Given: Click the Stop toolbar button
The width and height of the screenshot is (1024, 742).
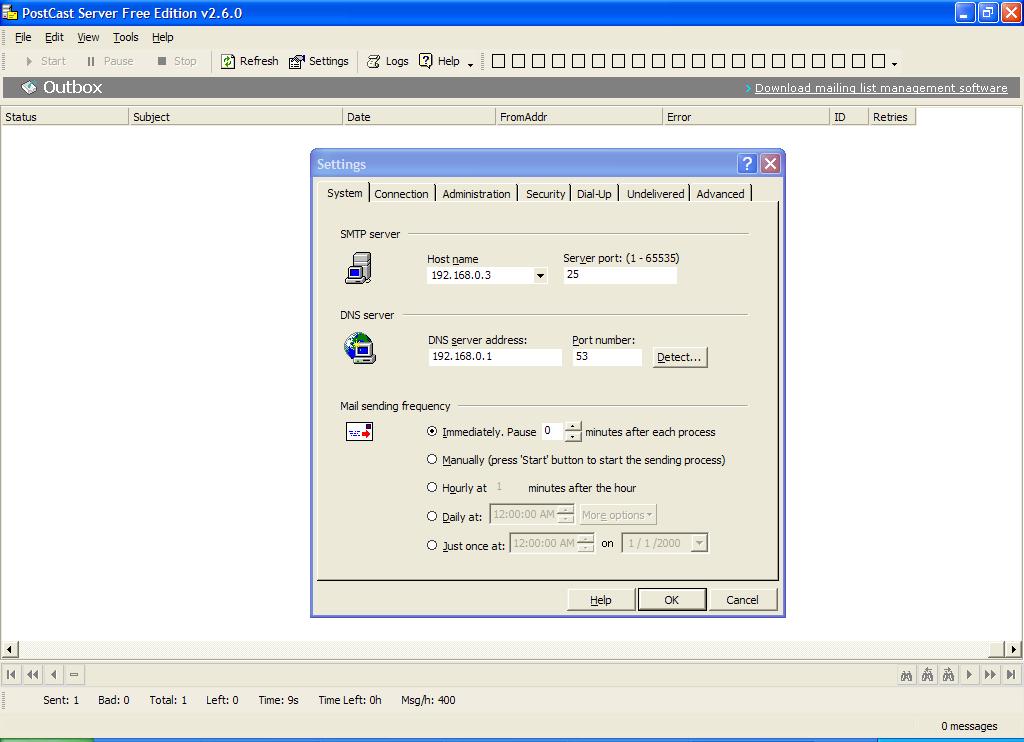Looking at the screenshot, I should [x=177, y=61].
